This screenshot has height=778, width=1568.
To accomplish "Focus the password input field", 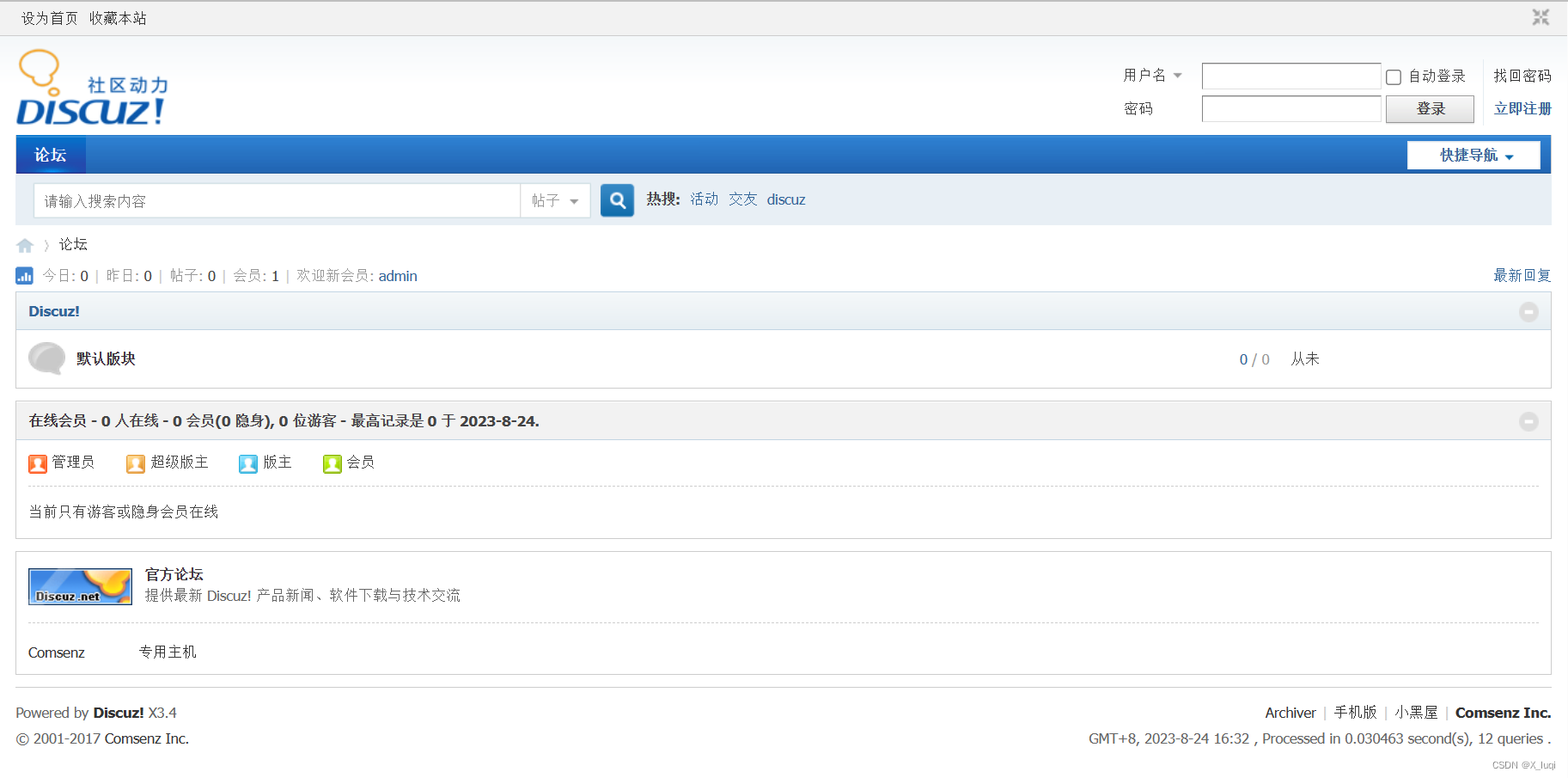I will [x=1291, y=109].
